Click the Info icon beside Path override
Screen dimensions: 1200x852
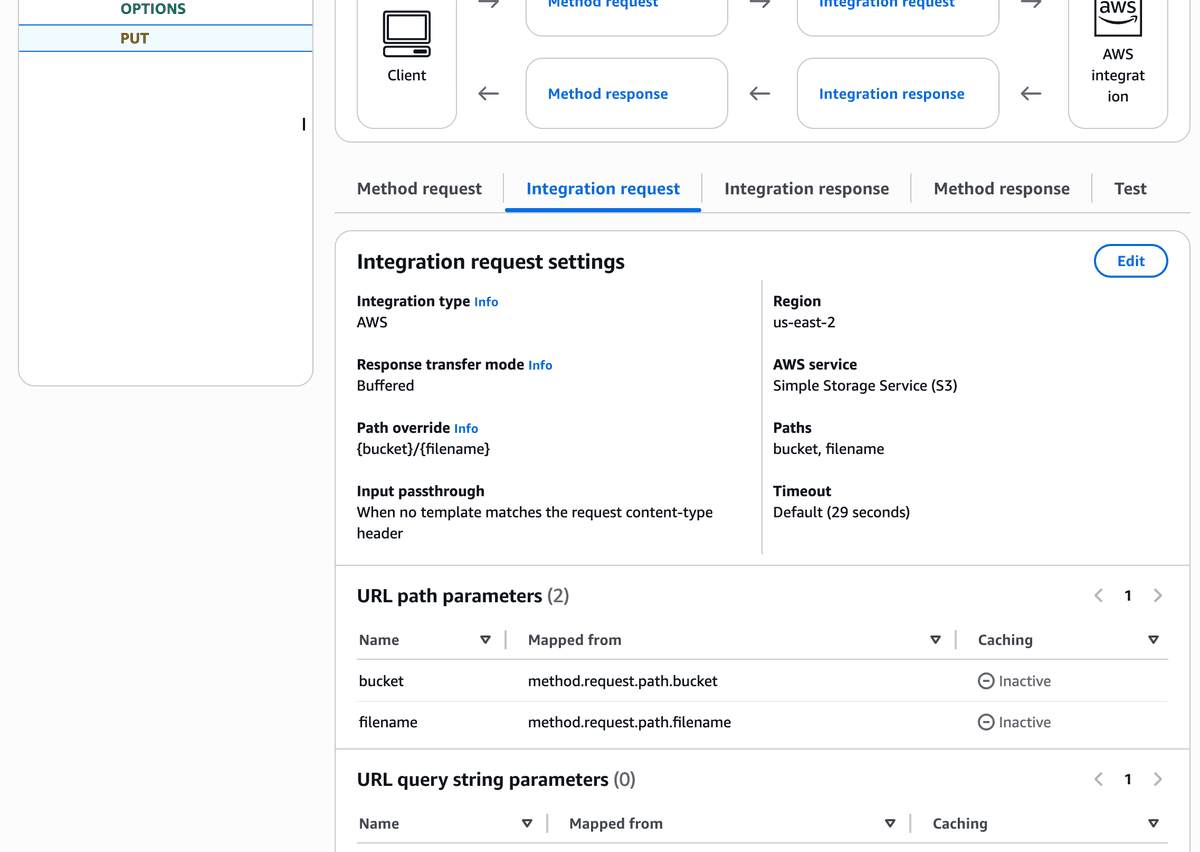pos(466,427)
